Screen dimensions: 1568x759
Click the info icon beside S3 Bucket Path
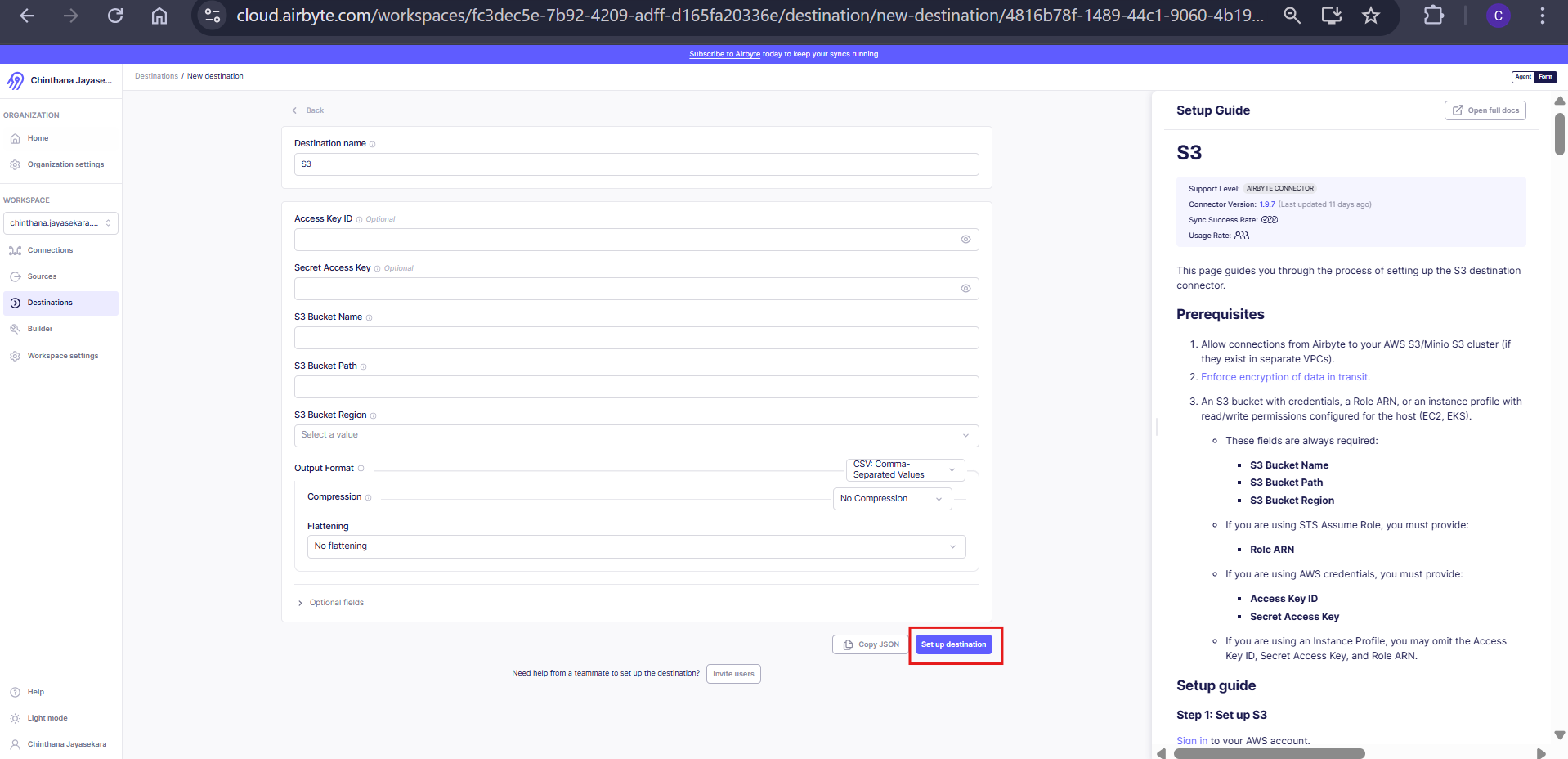tap(363, 366)
